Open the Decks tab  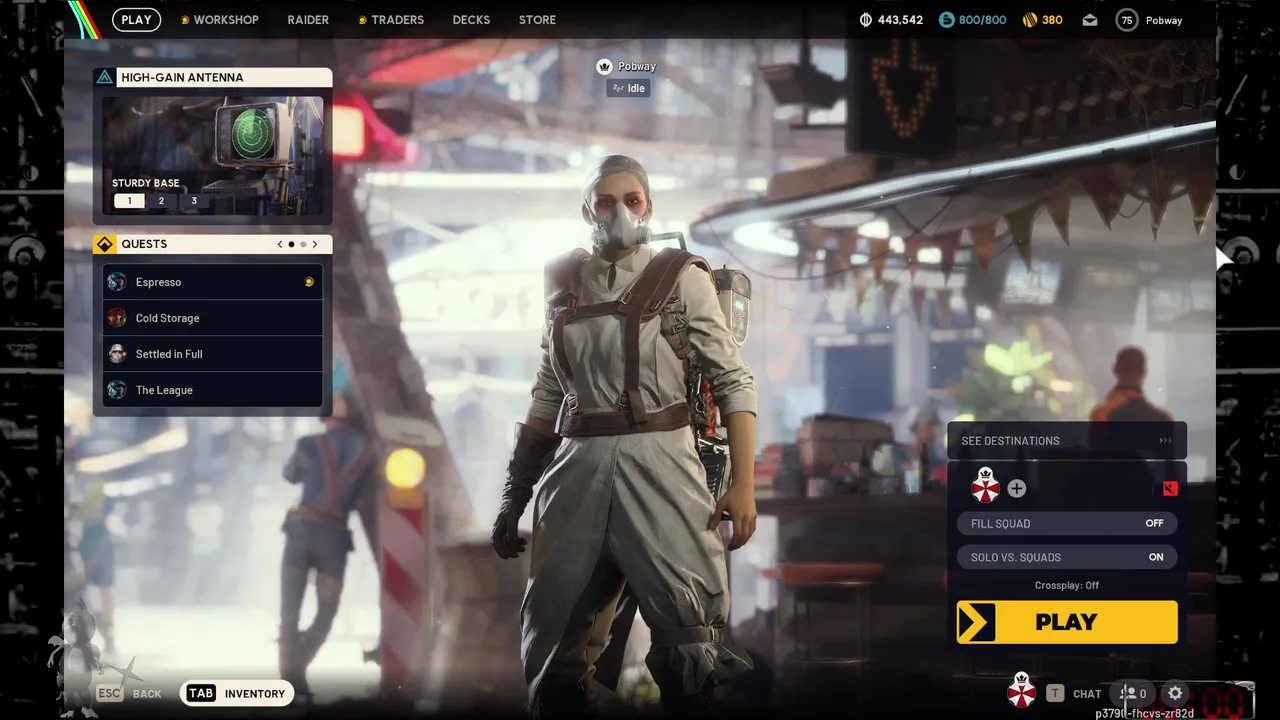(471, 20)
